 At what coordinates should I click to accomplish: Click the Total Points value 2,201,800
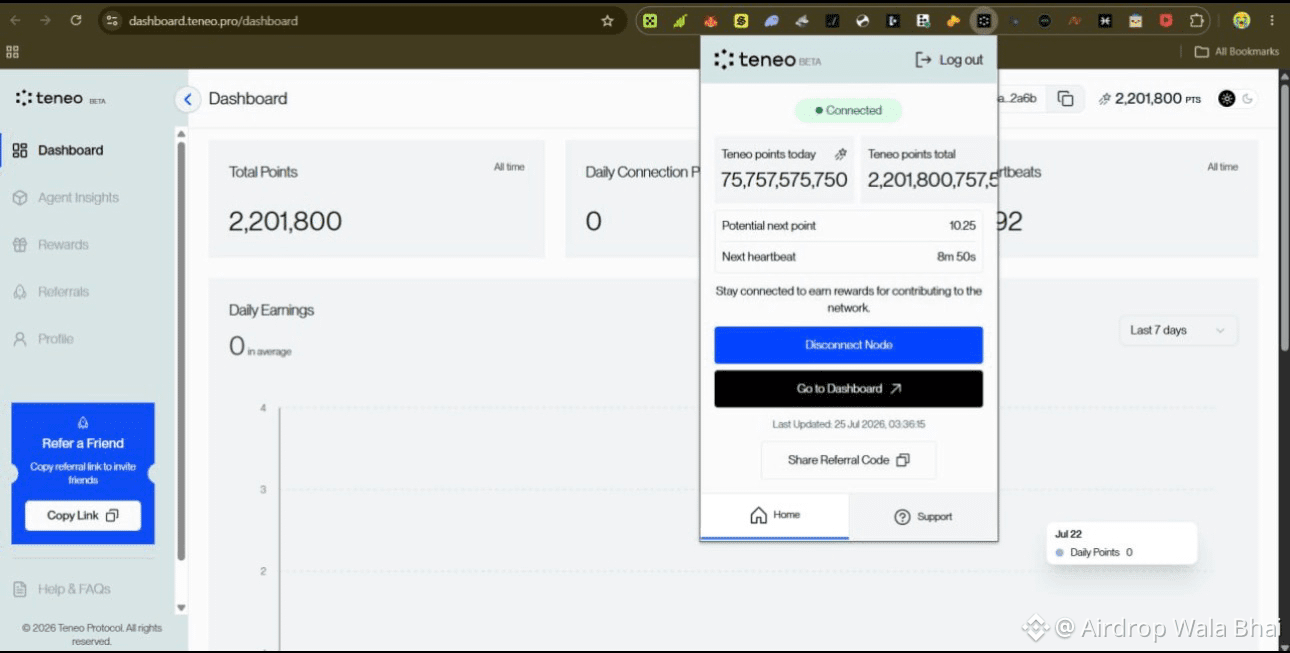[x=285, y=222]
